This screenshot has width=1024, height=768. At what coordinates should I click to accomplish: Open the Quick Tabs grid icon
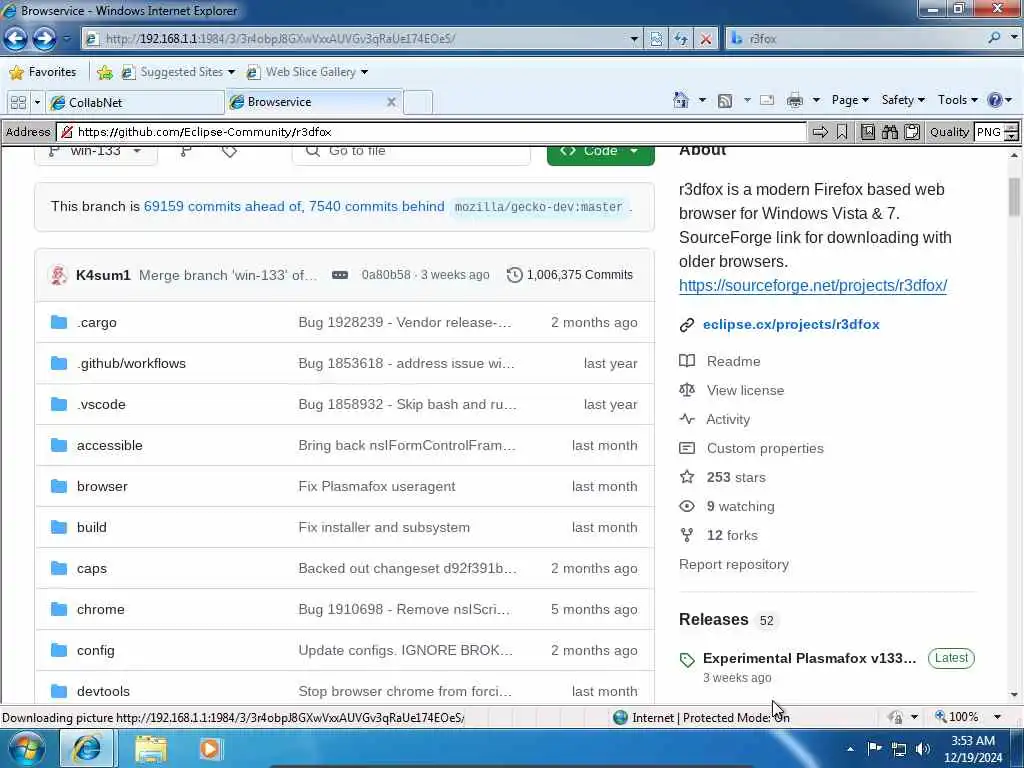click(18, 103)
